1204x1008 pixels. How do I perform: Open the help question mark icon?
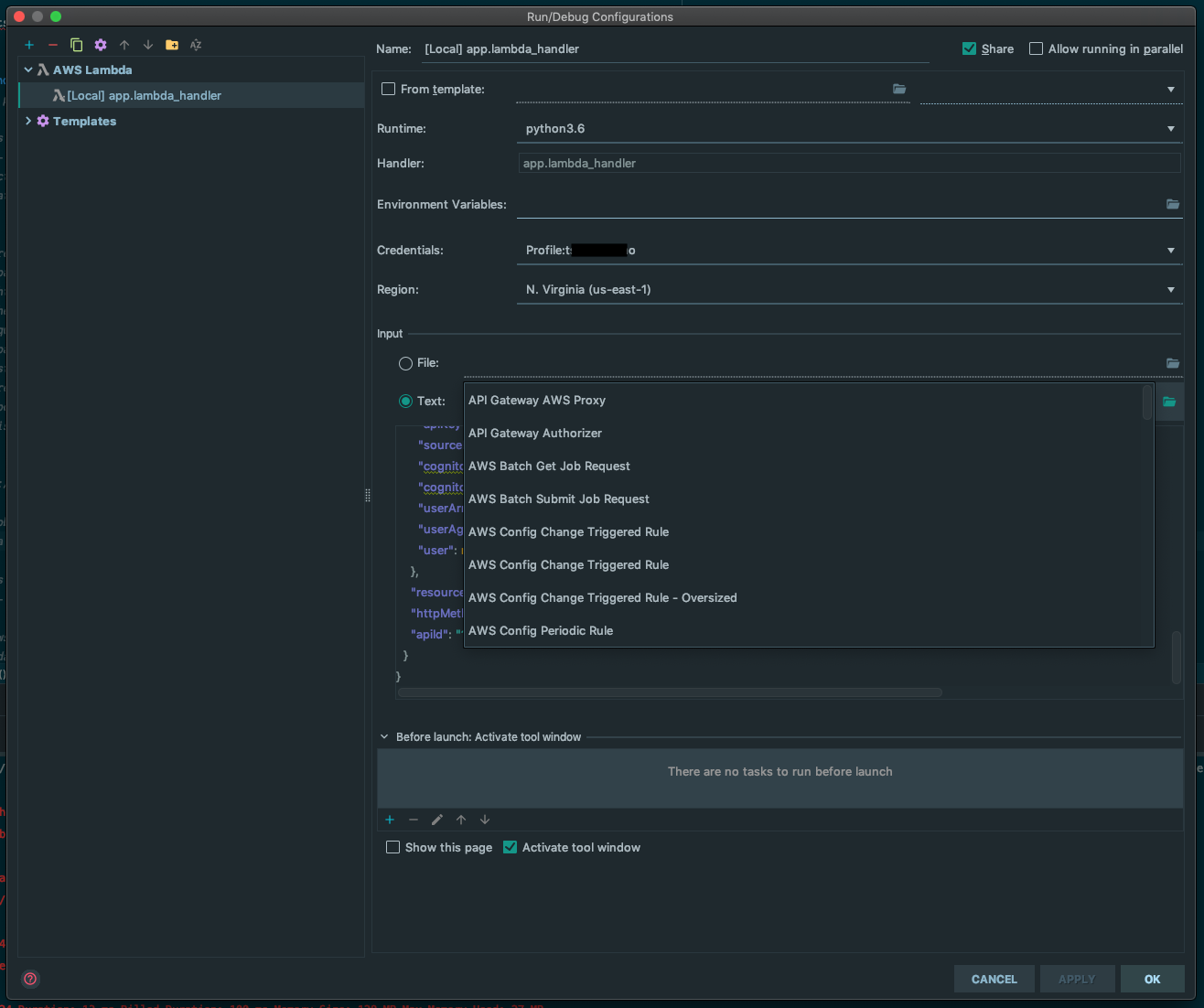coord(30,979)
